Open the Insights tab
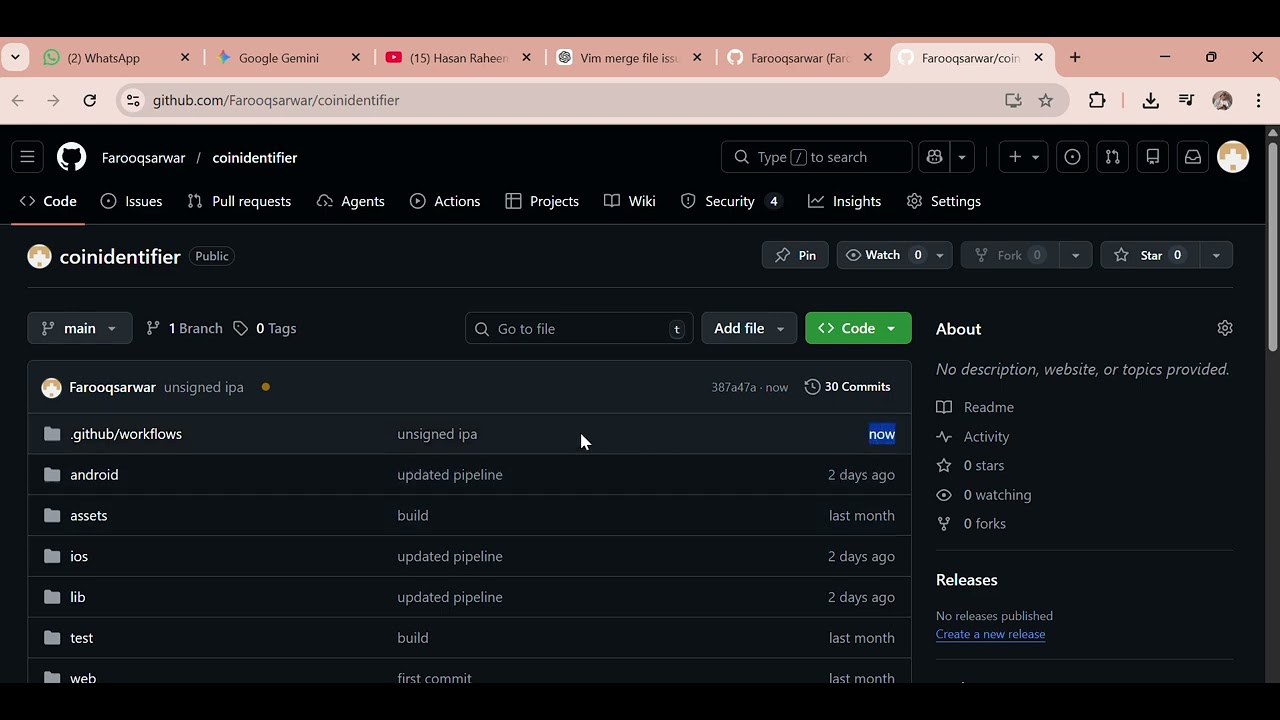The width and height of the screenshot is (1280, 720). click(x=845, y=201)
